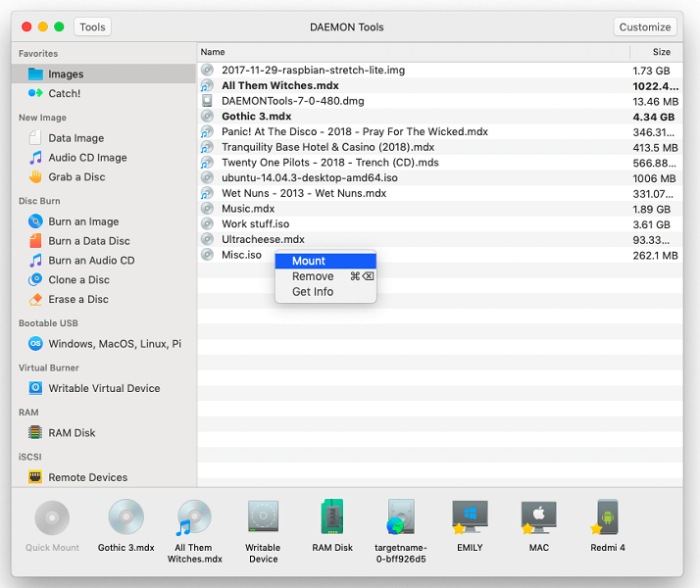
Task: Click the Customize button
Action: [x=645, y=27]
